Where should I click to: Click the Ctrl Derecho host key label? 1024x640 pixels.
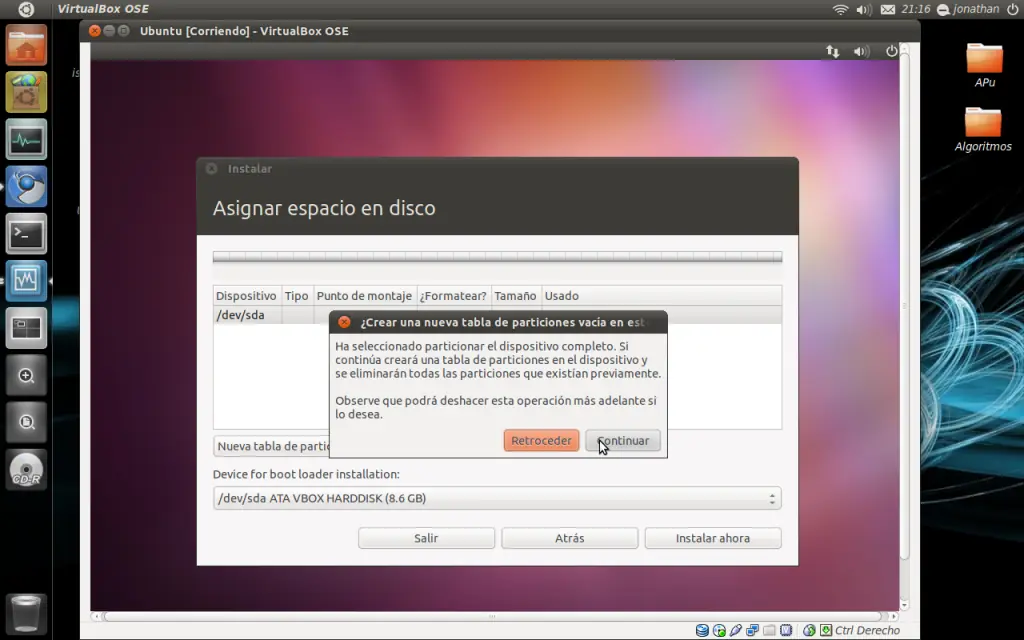pyautogui.click(x=867, y=630)
